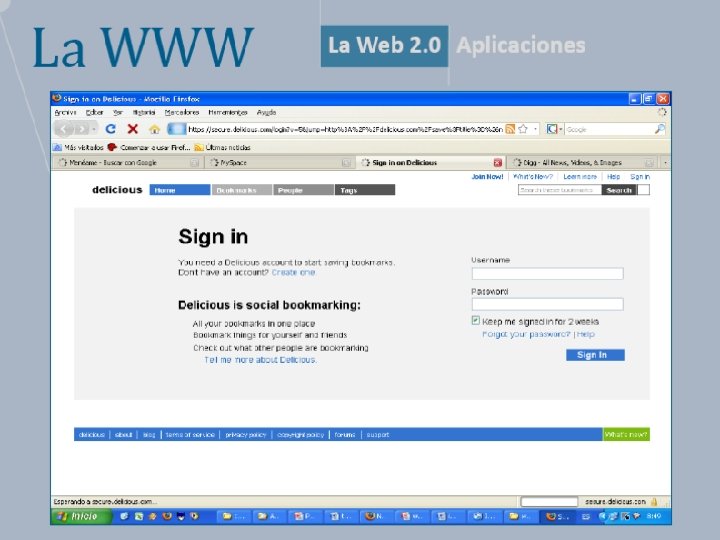Stop loading with the red X icon
This screenshot has height=540, width=720.
133,129
